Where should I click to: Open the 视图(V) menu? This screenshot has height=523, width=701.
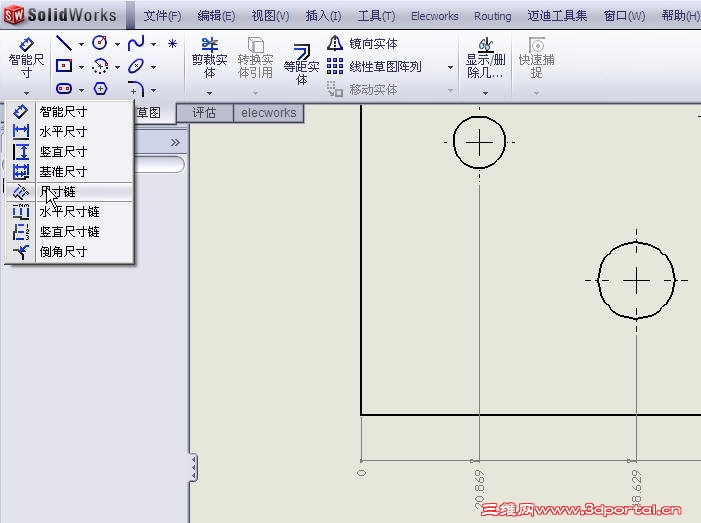pos(270,16)
